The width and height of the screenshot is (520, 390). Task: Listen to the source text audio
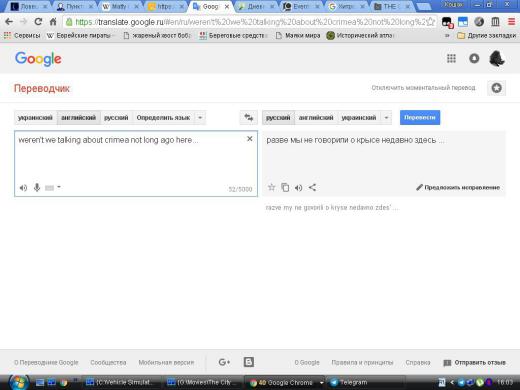pyautogui.click(x=23, y=188)
